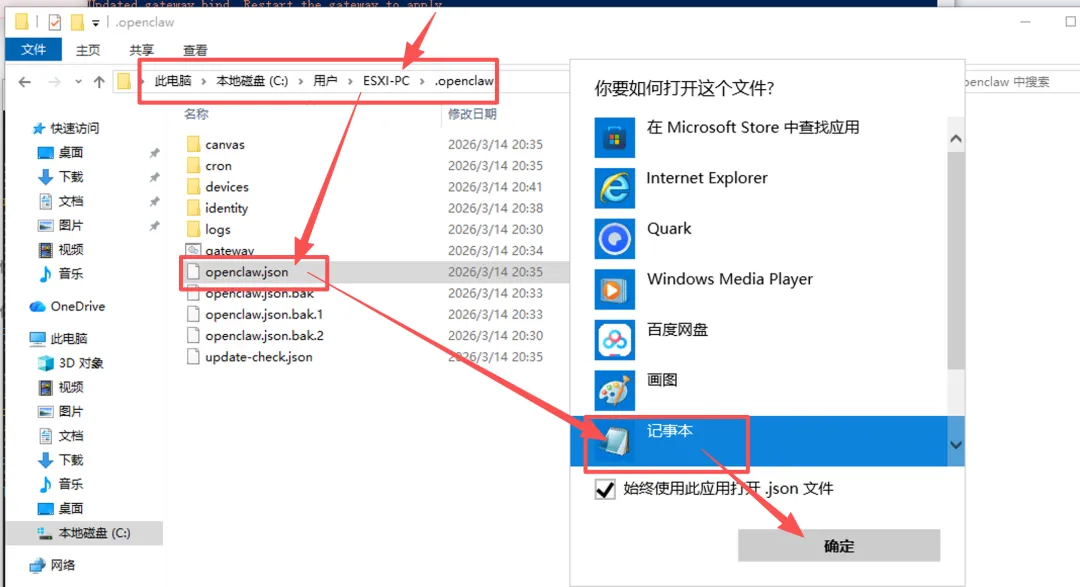
Task: Switch to the 共享 ribbon tab
Action: click(x=141, y=50)
